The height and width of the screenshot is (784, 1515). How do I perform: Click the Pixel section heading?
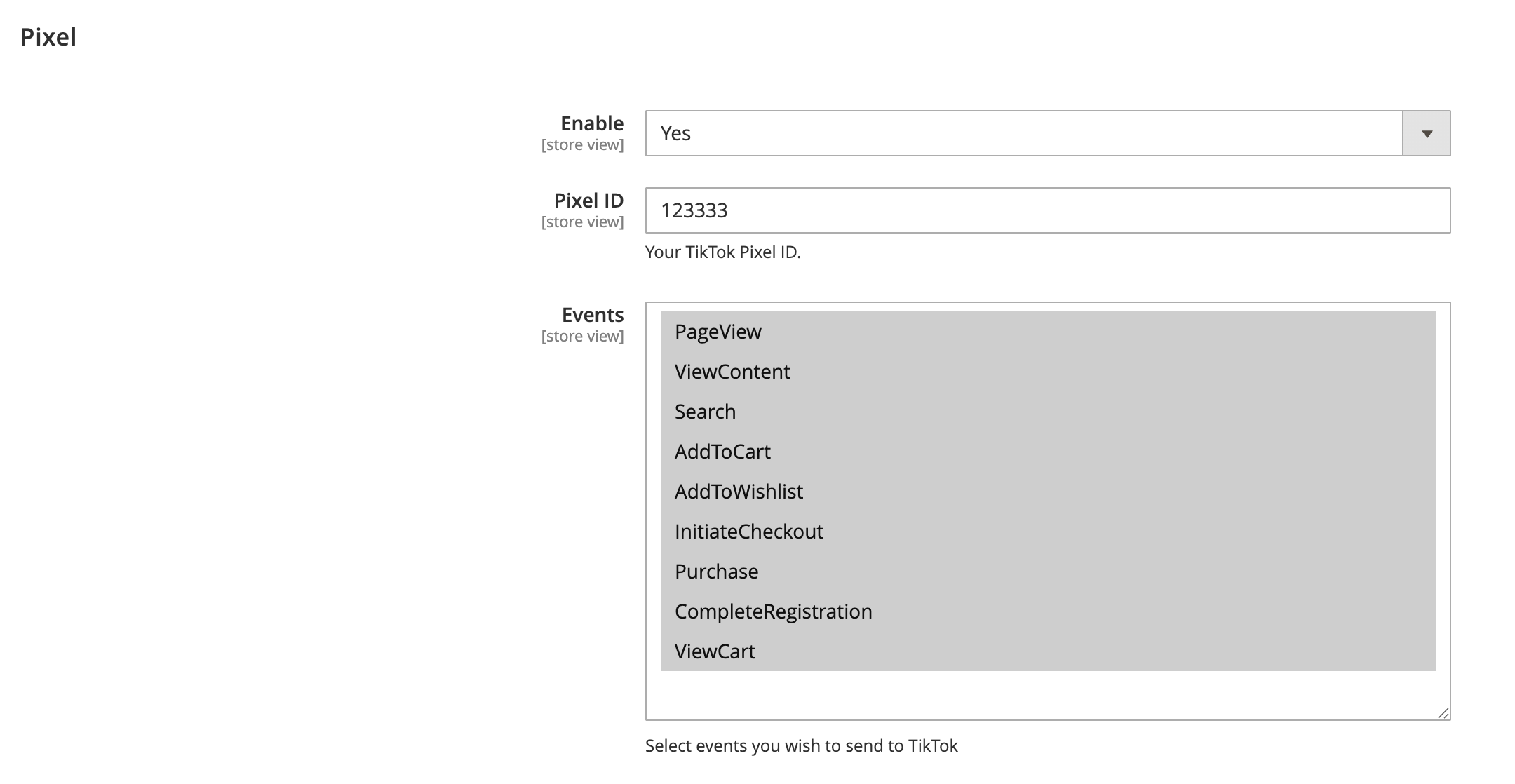48,37
